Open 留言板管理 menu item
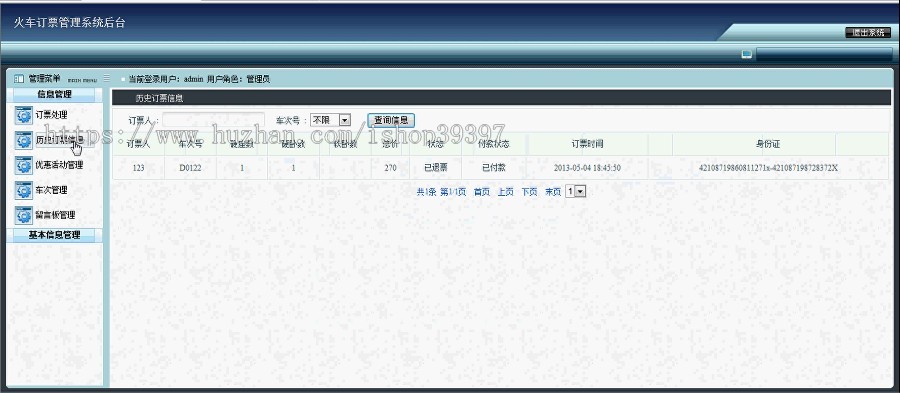Screen dimensions: 900x393 [55, 215]
